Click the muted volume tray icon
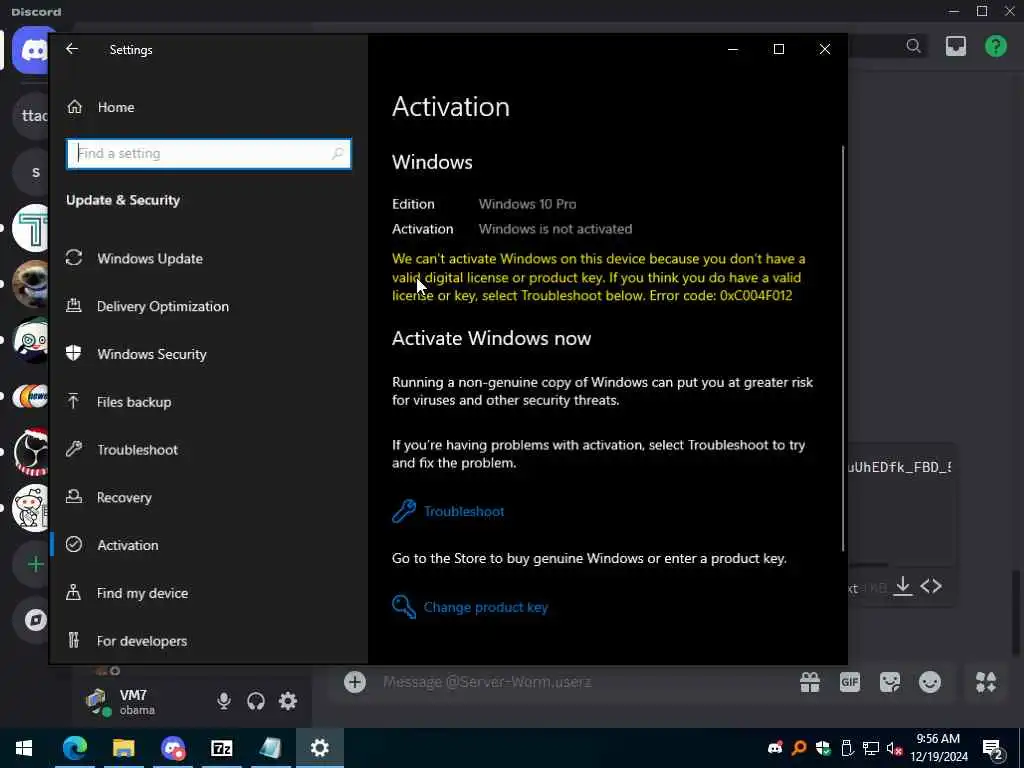Screen dimensions: 1024x768 tap(895, 748)
